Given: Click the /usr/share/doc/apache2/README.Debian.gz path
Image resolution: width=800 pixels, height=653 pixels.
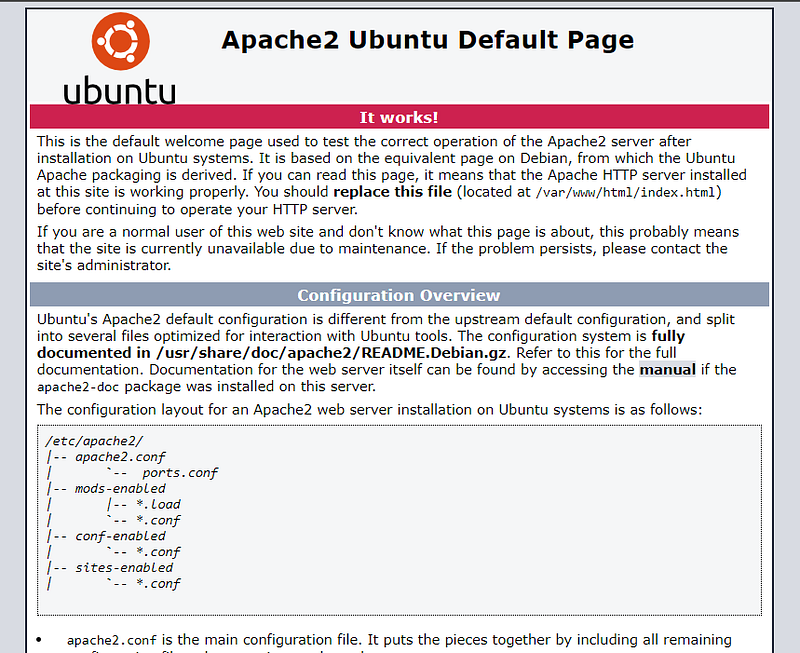Looking at the screenshot, I should 331,353.
